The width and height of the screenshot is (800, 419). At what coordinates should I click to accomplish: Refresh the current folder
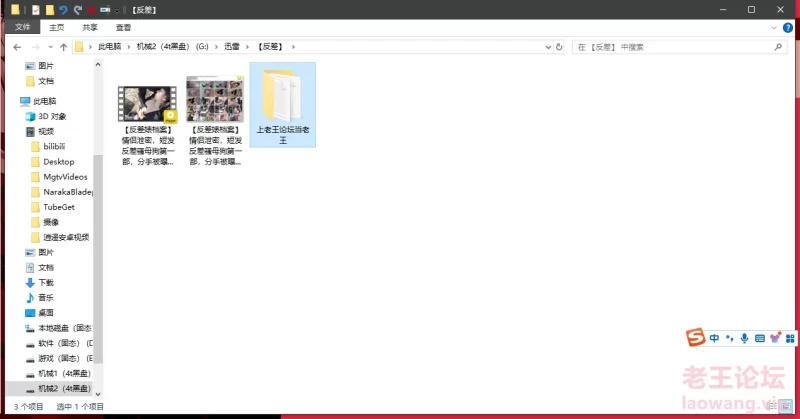click(x=559, y=47)
